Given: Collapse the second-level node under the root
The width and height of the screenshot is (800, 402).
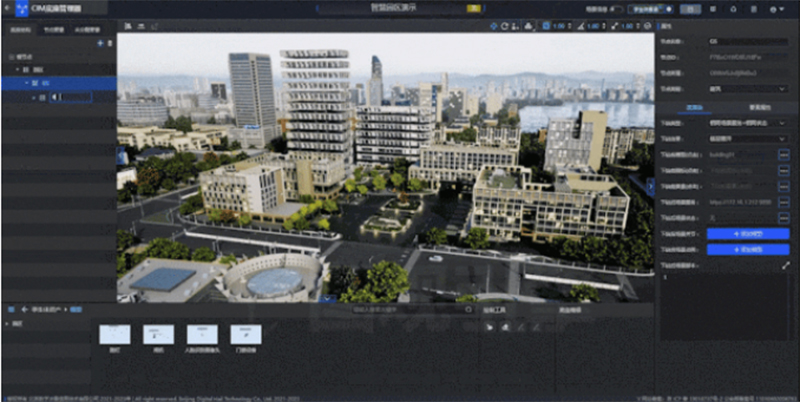Looking at the screenshot, I should coord(18,69).
